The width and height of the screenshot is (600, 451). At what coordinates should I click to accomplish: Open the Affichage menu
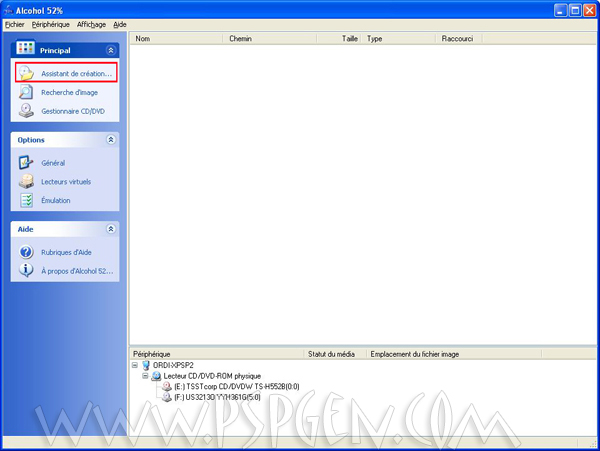coord(91,24)
